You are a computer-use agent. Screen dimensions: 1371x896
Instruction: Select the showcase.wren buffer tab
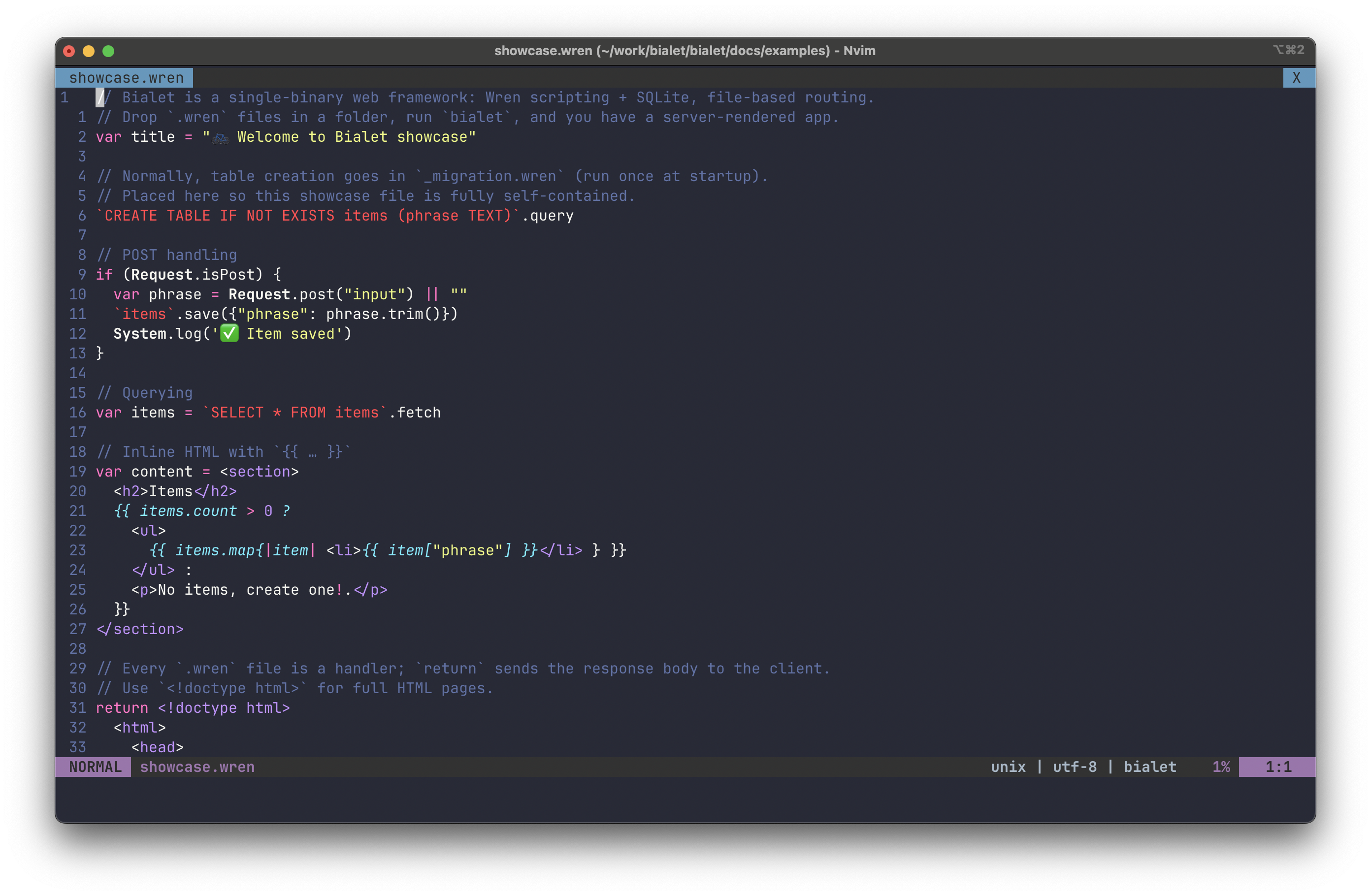point(124,78)
